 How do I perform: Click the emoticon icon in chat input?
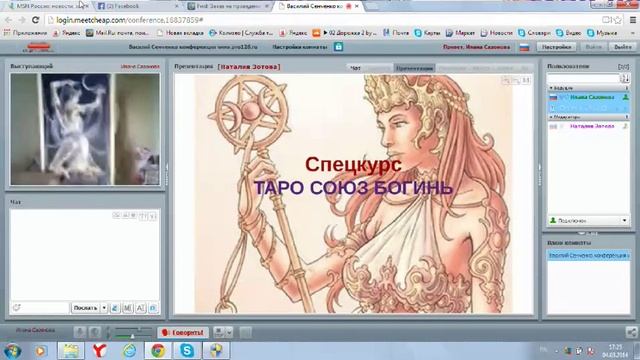(x=17, y=308)
